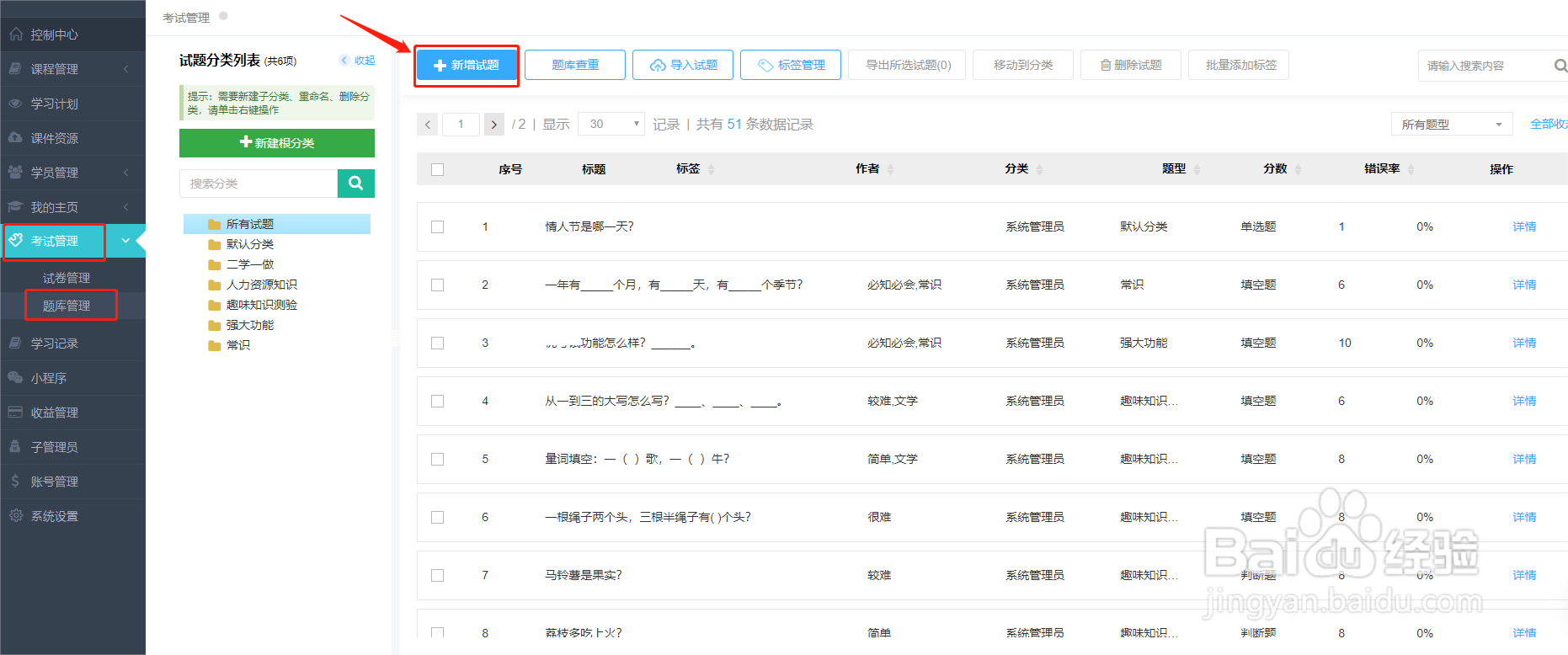Image resolution: width=1568 pixels, height=655 pixels.
Task: Go to the previous page arrow
Action: [427, 124]
